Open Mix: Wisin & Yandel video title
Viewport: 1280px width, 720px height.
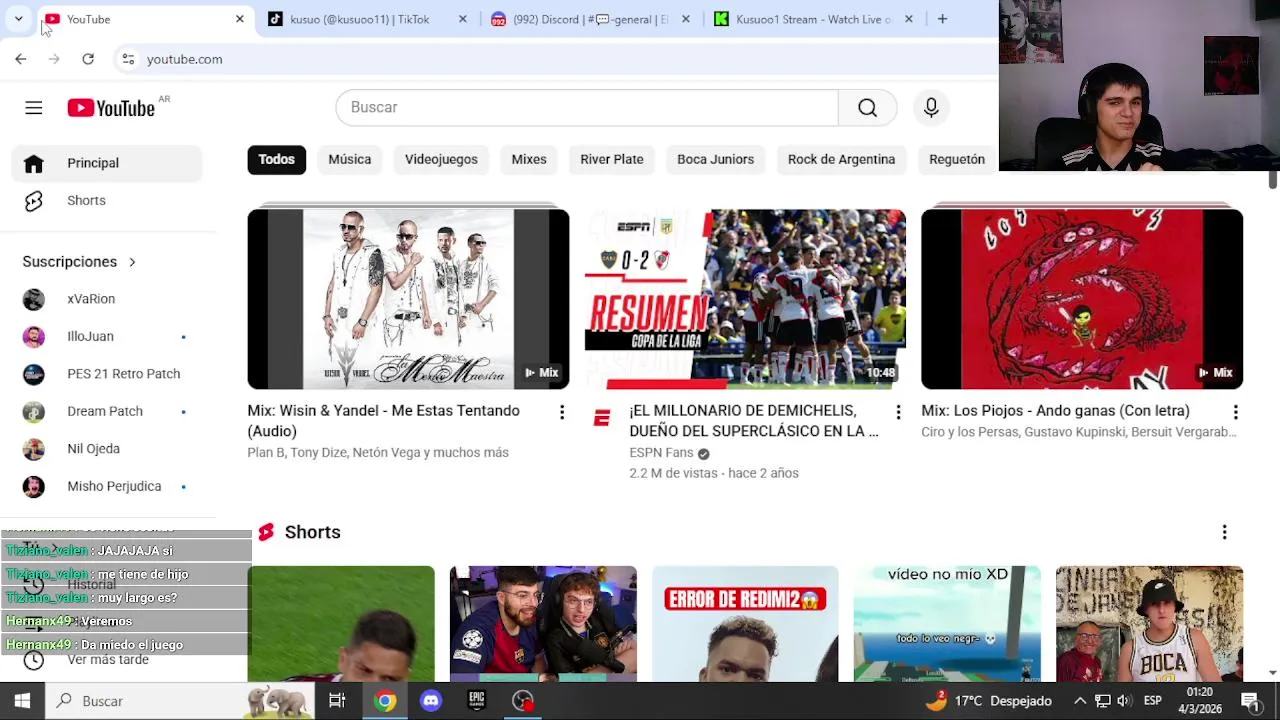[x=384, y=421]
